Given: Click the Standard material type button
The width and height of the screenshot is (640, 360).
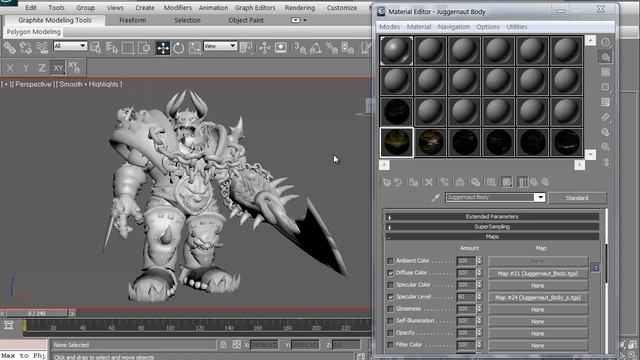Looking at the screenshot, I should click(577, 198).
